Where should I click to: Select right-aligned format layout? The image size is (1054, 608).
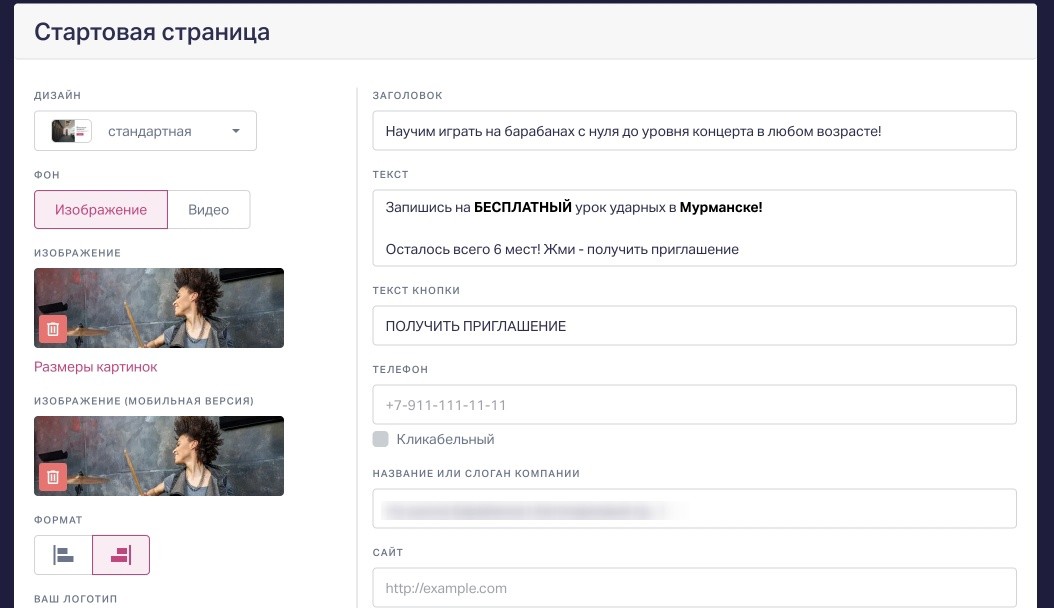pos(121,555)
